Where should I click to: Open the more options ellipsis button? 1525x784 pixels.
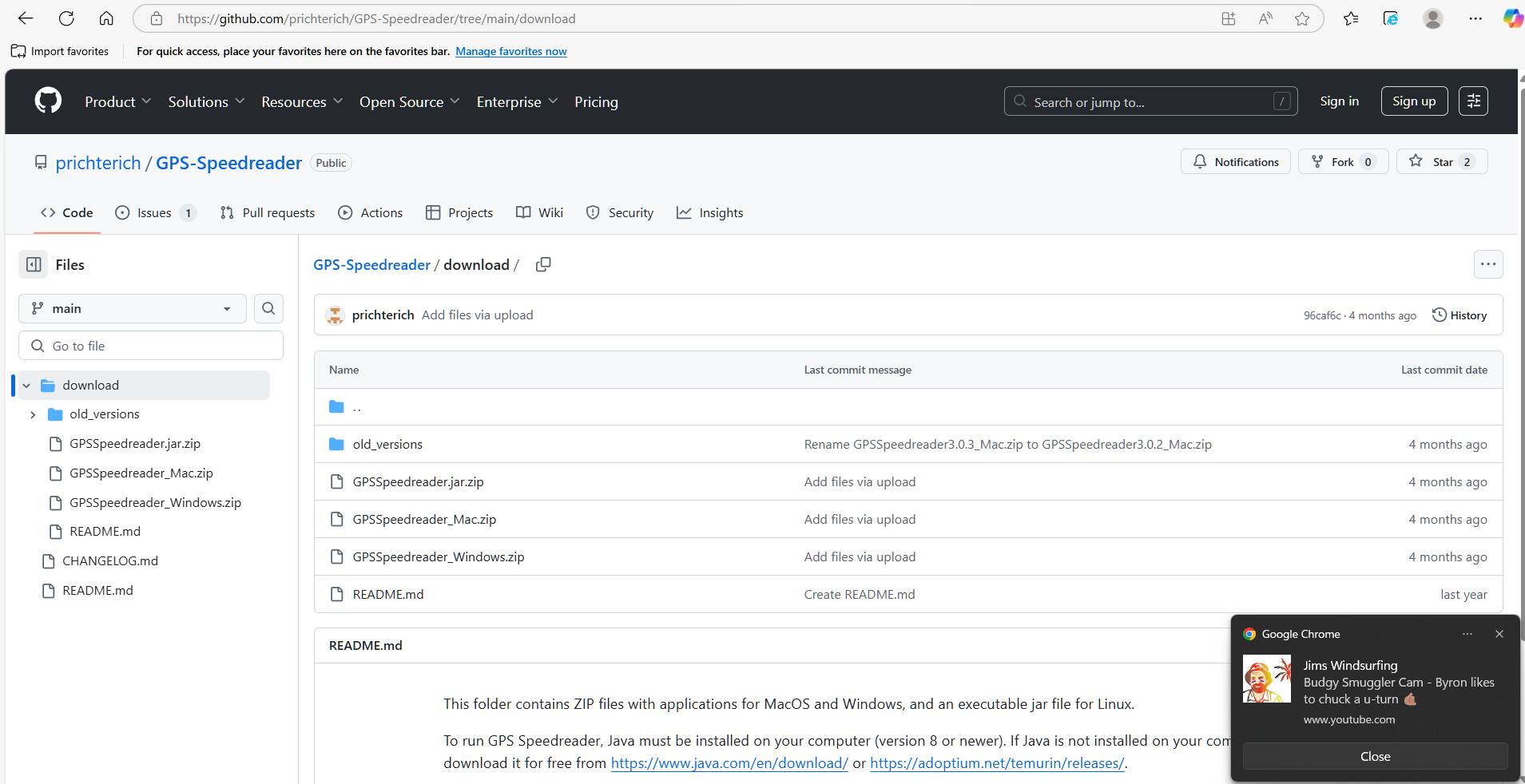(x=1487, y=264)
